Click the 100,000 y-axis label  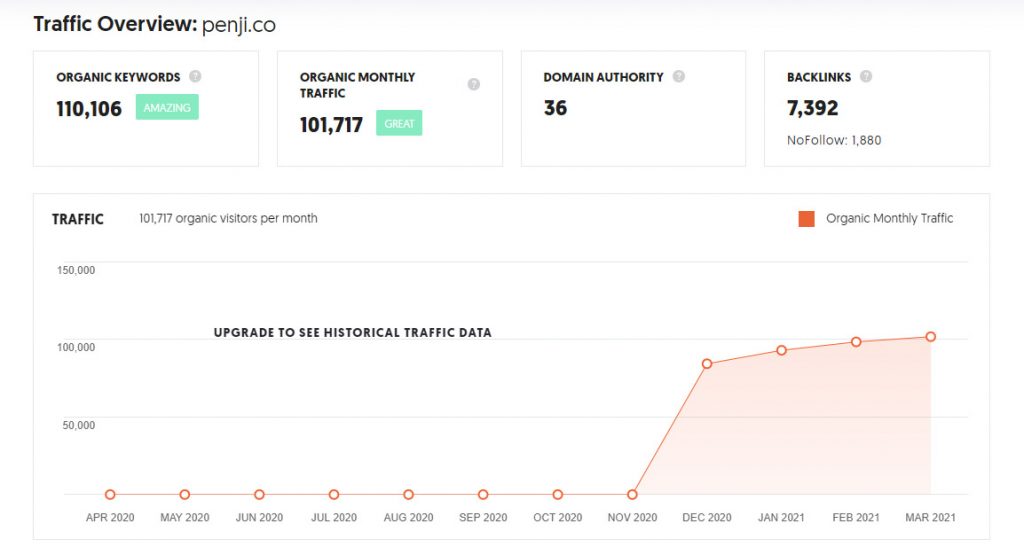[x=76, y=347]
